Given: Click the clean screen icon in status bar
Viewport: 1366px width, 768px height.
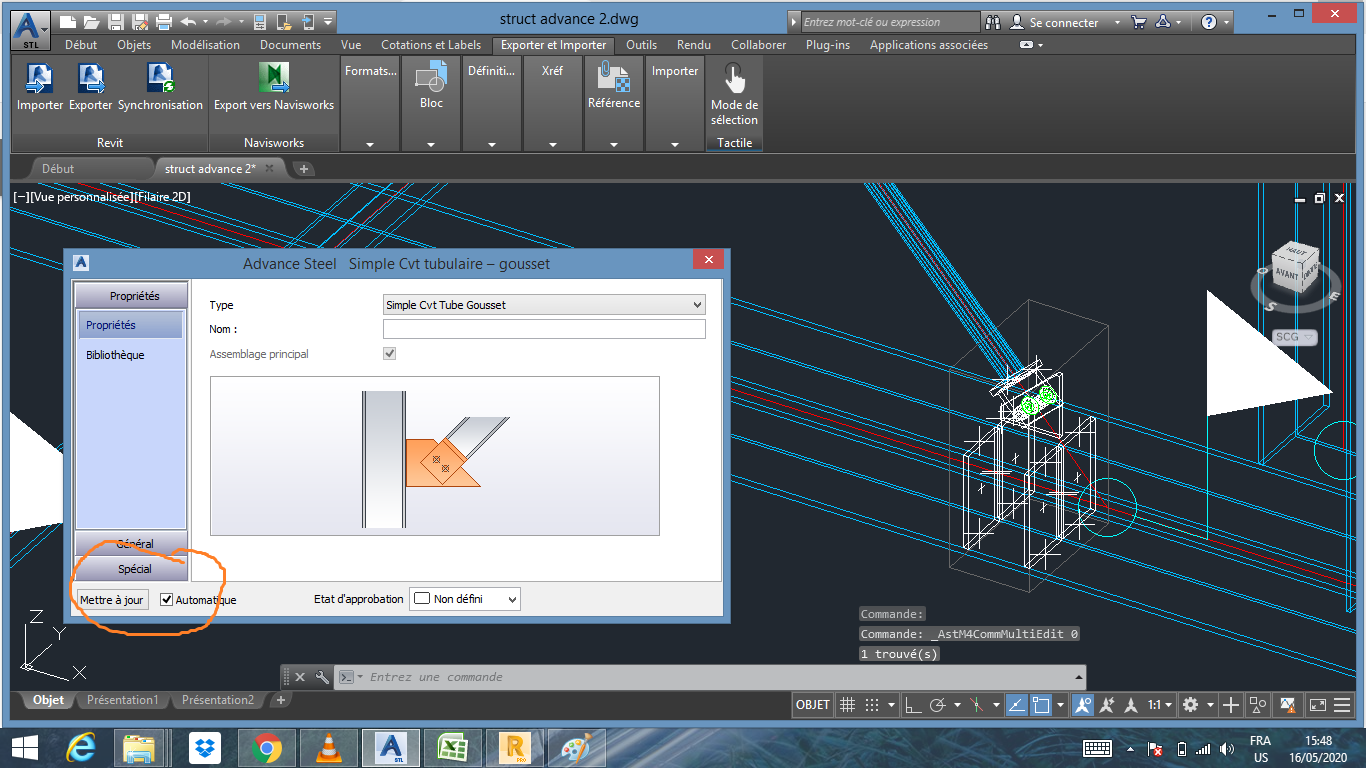Looking at the screenshot, I should pyautogui.click(x=1317, y=705).
